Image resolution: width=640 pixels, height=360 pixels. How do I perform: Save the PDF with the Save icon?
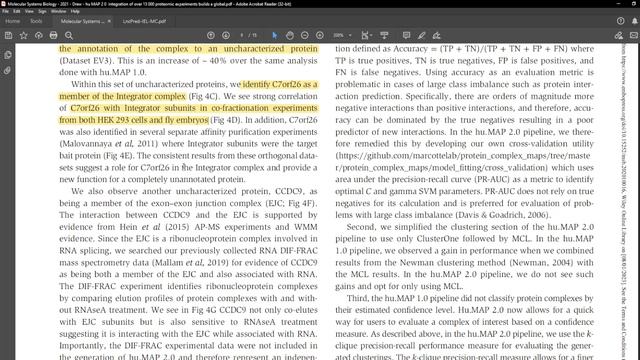(x=9, y=36)
